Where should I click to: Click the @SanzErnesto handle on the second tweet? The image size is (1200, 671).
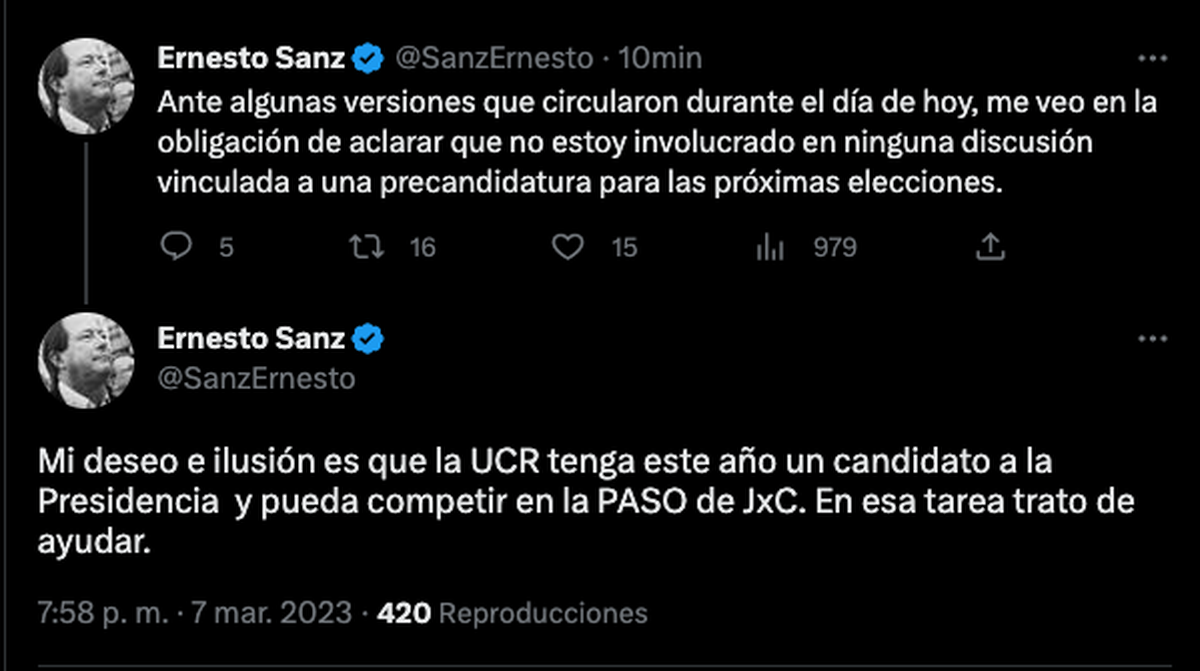pyautogui.click(x=256, y=379)
